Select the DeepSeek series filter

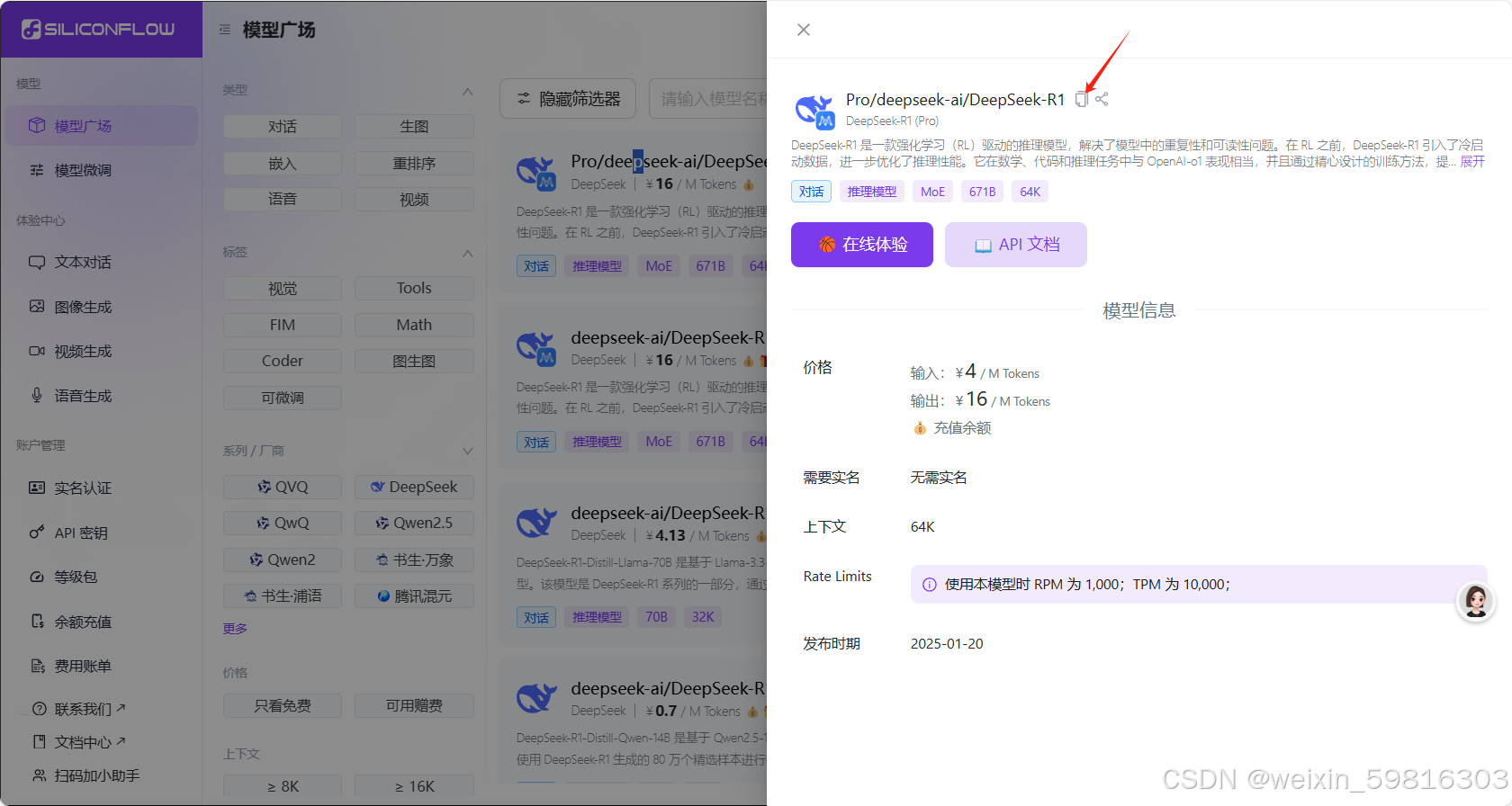pos(414,487)
